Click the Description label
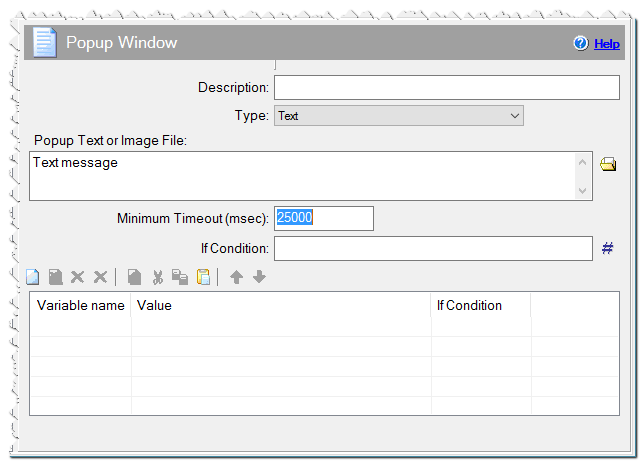This screenshot has height=461, width=640. [233, 87]
